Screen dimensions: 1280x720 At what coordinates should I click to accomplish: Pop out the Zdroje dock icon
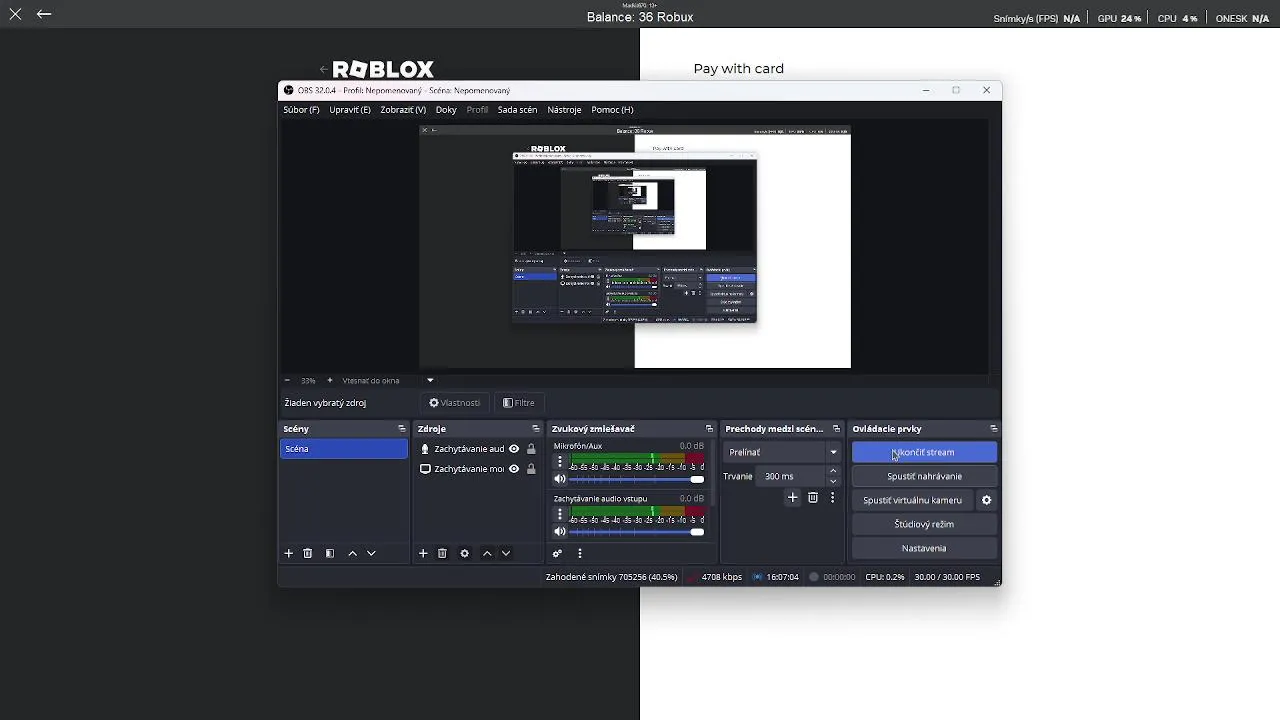pyautogui.click(x=536, y=429)
